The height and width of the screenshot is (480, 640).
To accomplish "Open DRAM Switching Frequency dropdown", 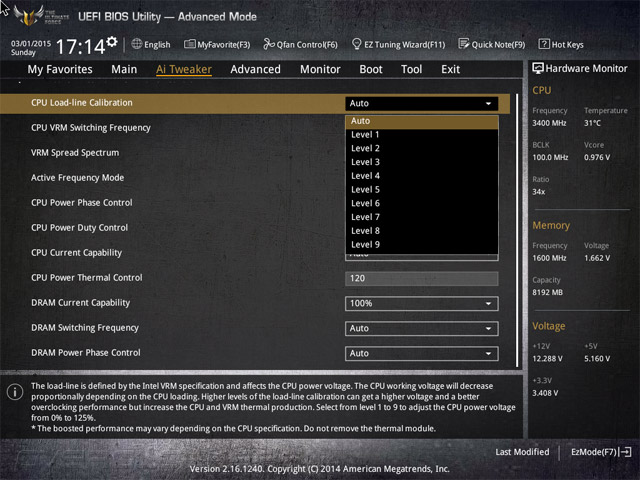I will pos(422,329).
